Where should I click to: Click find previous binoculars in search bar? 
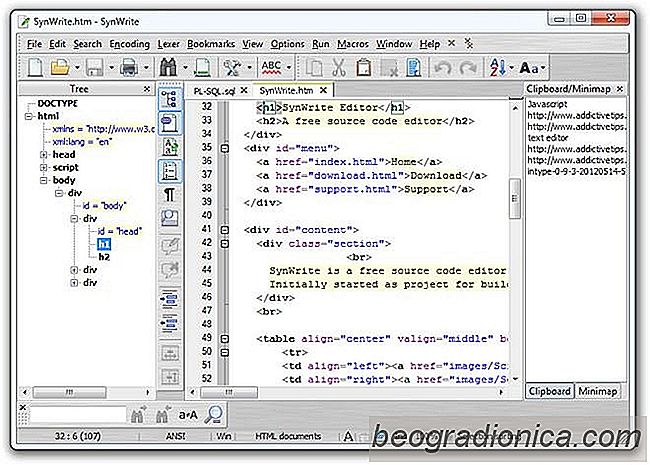coord(163,414)
